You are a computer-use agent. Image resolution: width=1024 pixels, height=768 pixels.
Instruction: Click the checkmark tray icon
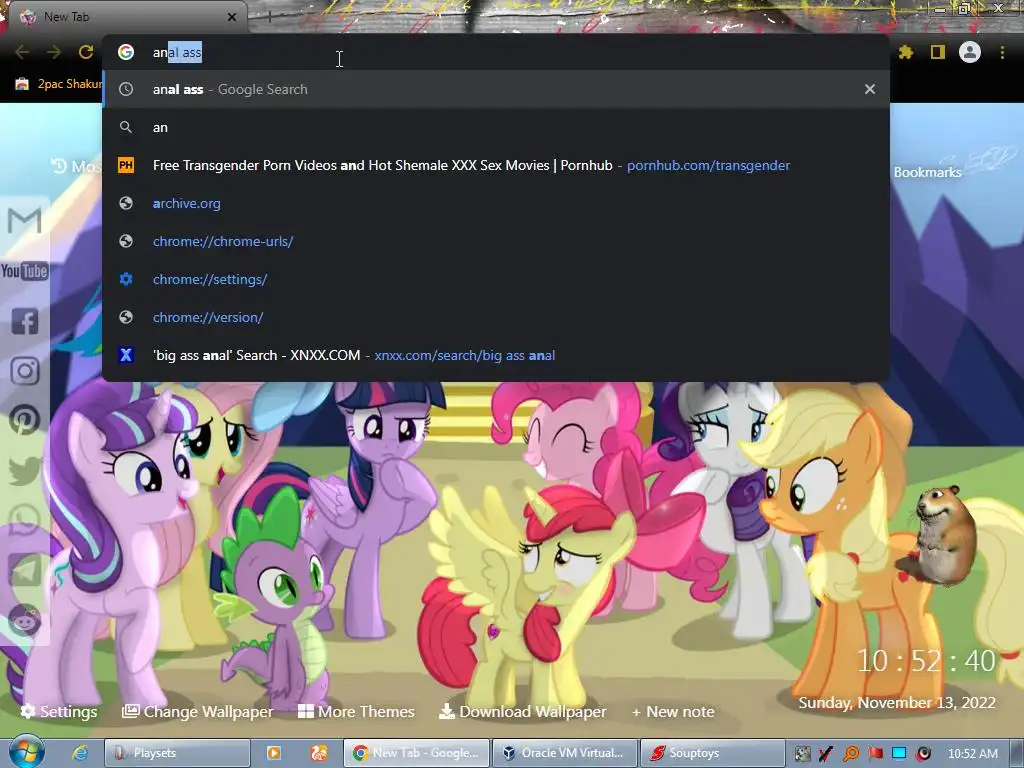click(x=825, y=754)
